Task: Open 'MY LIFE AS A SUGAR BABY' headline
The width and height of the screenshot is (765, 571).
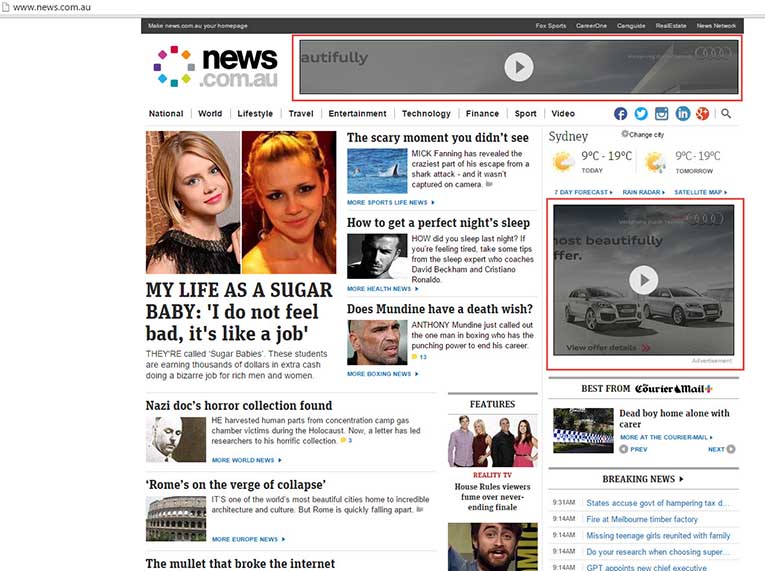Action: [239, 312]
